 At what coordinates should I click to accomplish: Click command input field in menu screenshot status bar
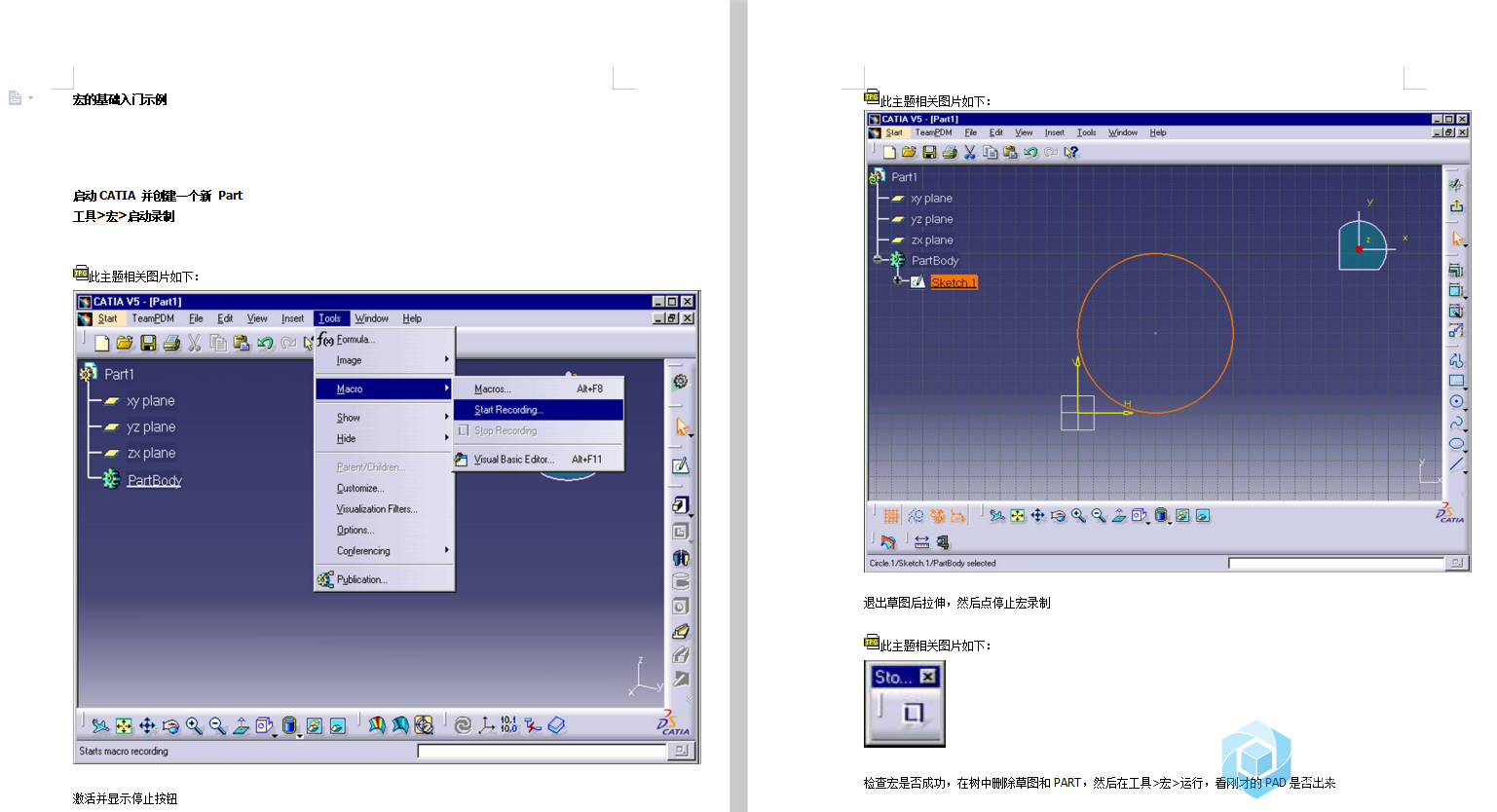542,751
